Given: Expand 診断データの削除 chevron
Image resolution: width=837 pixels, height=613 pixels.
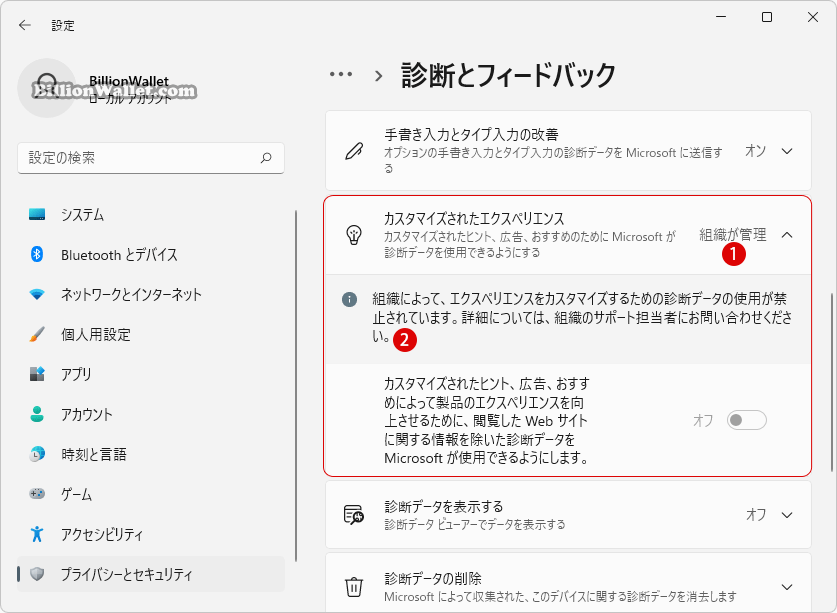Looking at the screenshot, I should pos(787,587).
